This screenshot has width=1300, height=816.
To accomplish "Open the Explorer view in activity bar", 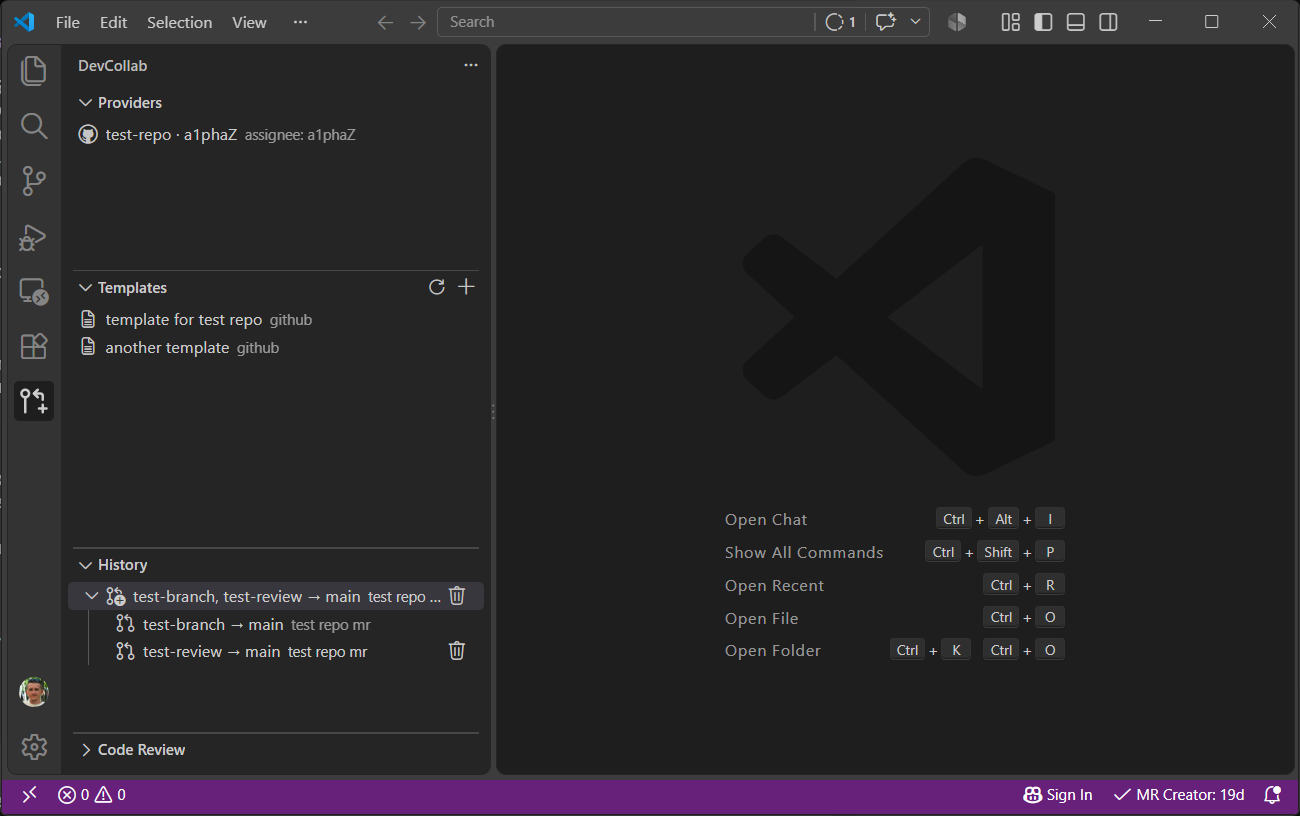I will pyautogui.click(x=34, y=70).
